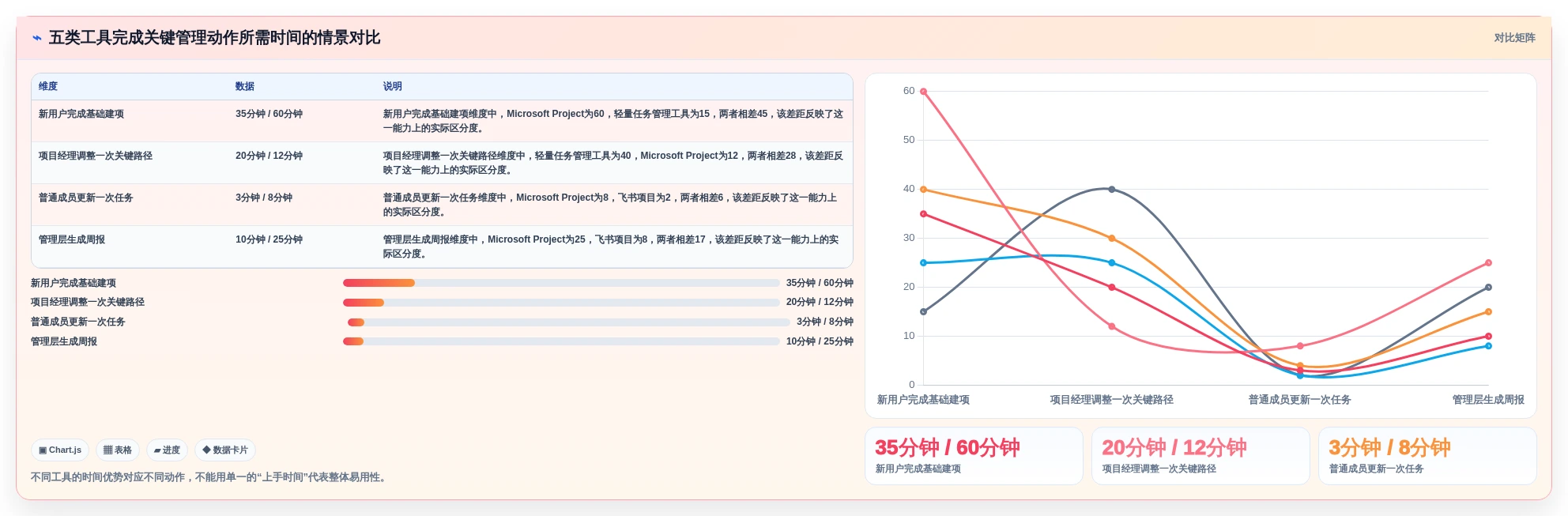Image resolution: width=1568 pixels, height=516 pixels.
Task: Click the red end point at 10 for 管理层生成周报
Action: [x=1488, y=337]
